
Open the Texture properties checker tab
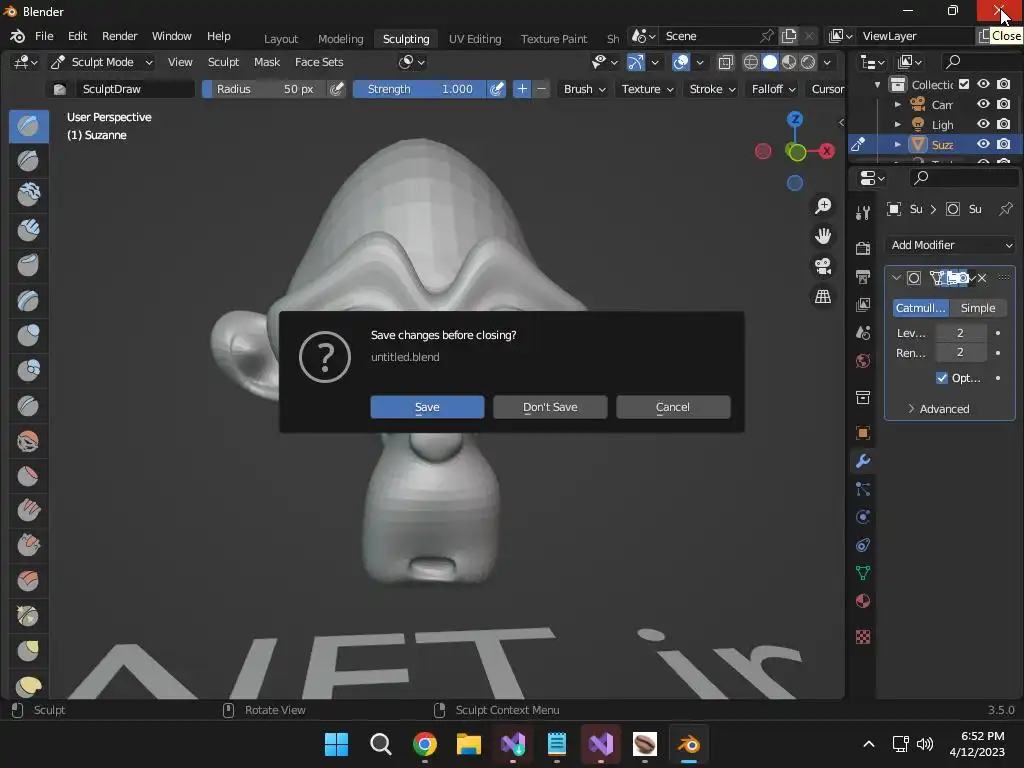pyautogui.click(x=863, y=637)
